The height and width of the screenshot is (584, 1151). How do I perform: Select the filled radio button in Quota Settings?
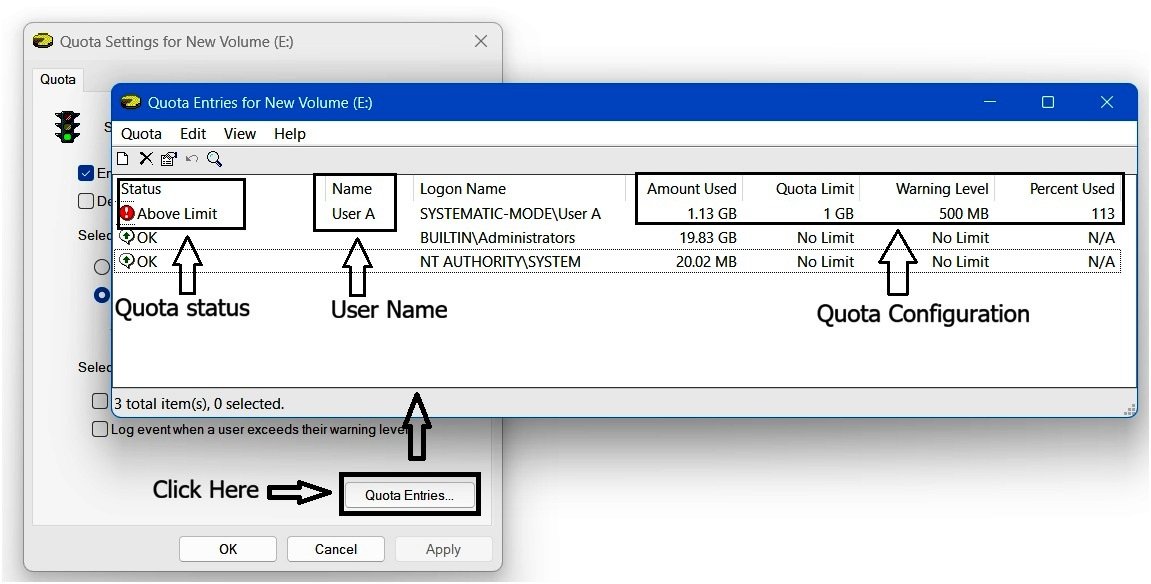pos(102,295)
